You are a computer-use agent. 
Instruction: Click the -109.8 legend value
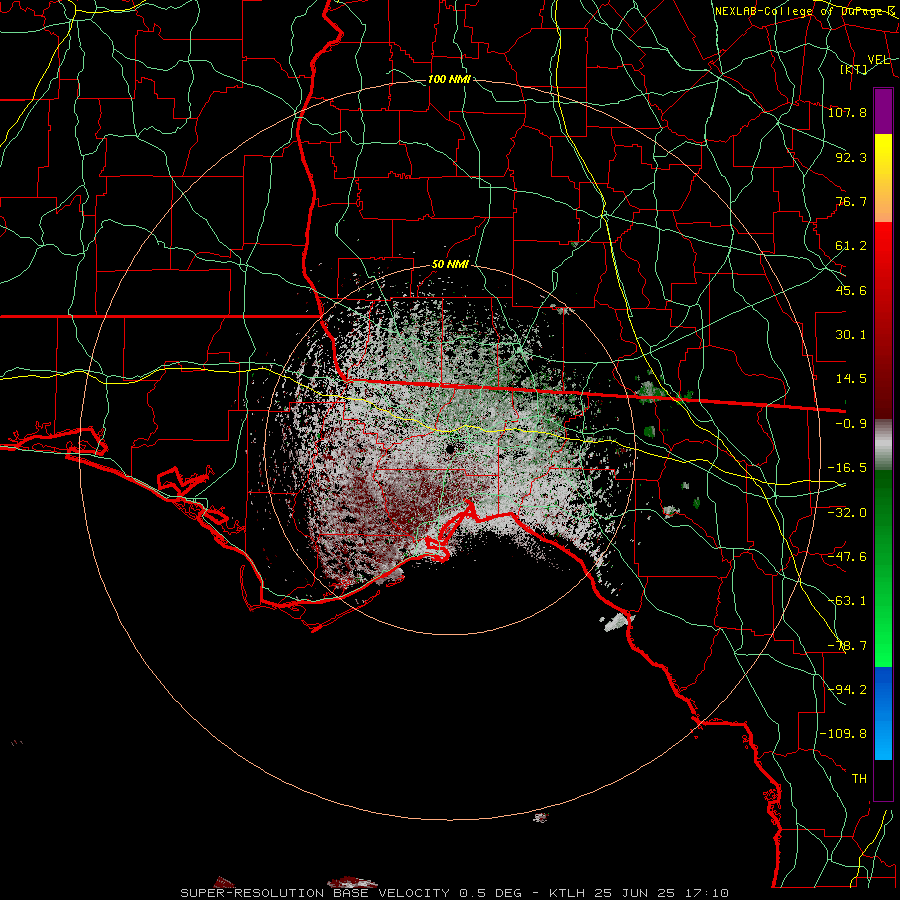(x=843, y=734)
